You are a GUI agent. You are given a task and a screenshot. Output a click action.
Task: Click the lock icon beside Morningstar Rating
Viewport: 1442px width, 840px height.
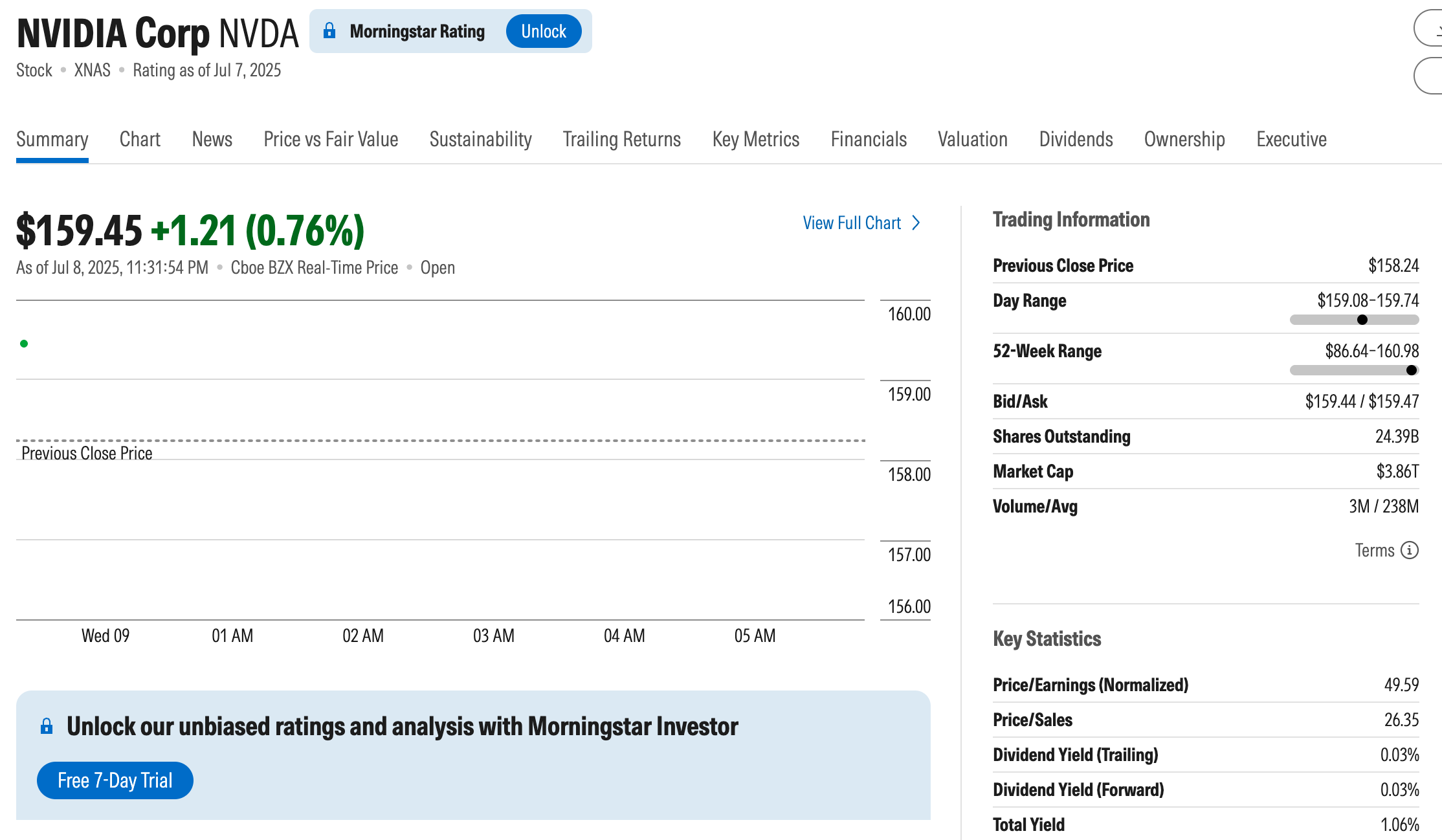pyautogui.click(x=329, y=30)
